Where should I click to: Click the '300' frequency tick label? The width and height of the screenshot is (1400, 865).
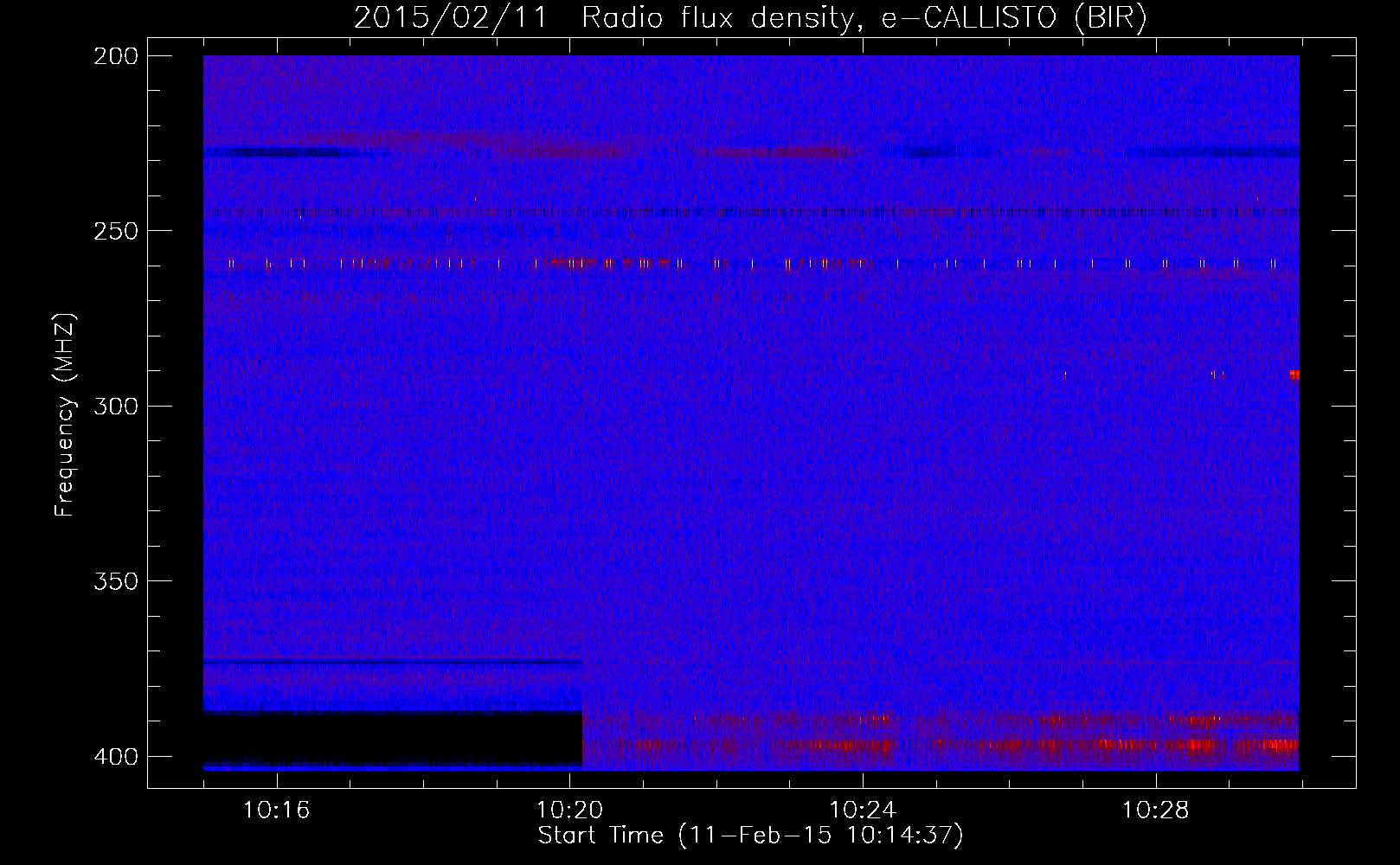pyautogui.click(x=116, y=406)
